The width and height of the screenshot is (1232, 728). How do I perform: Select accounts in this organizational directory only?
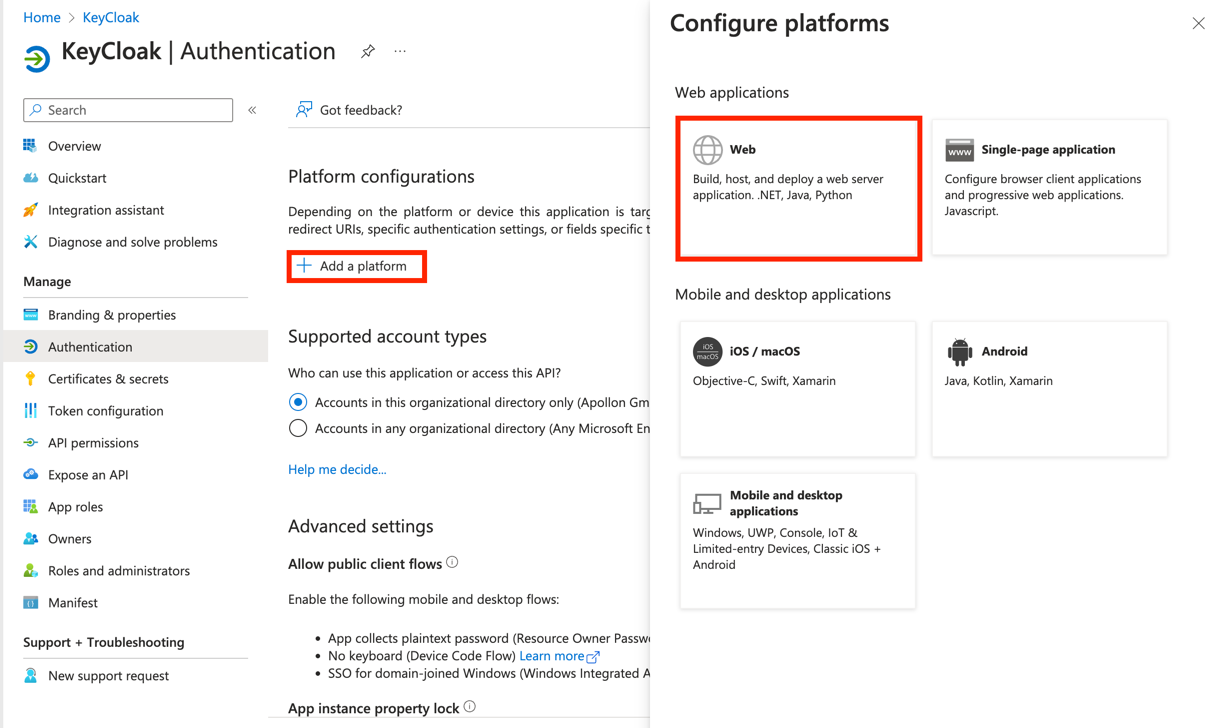coord(298,402)
